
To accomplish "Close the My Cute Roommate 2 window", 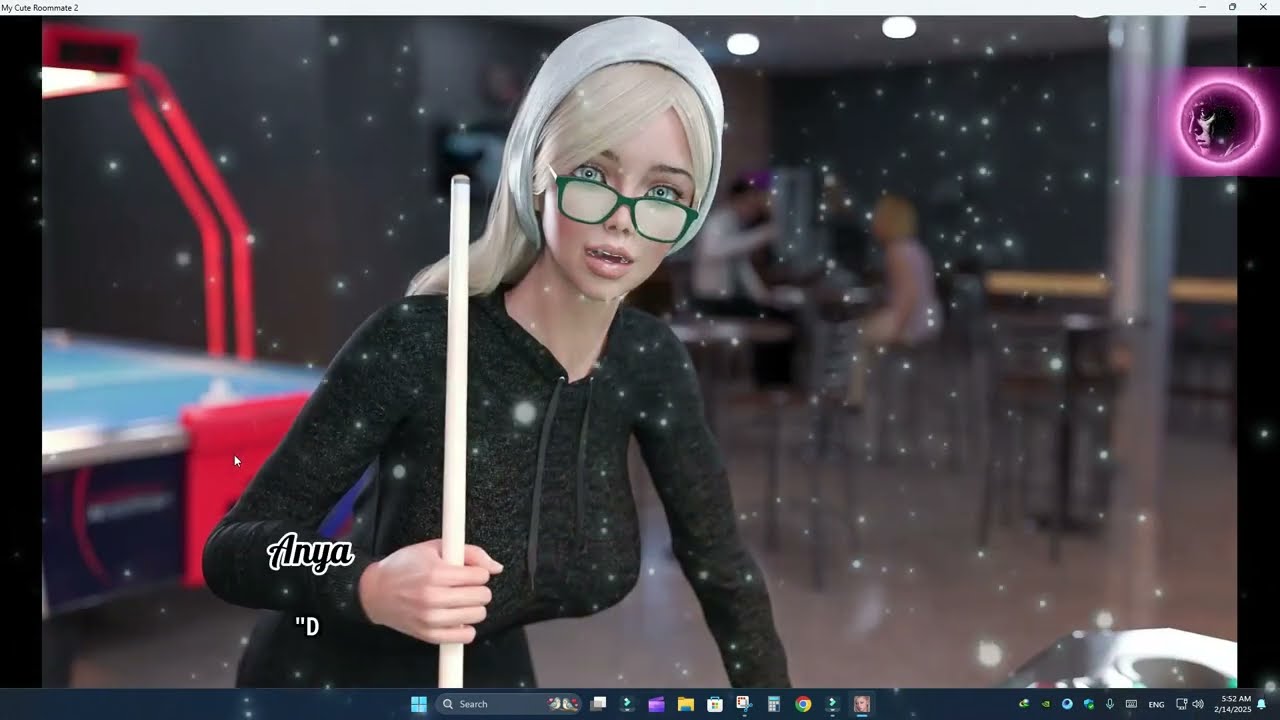I will point(1262,7).
